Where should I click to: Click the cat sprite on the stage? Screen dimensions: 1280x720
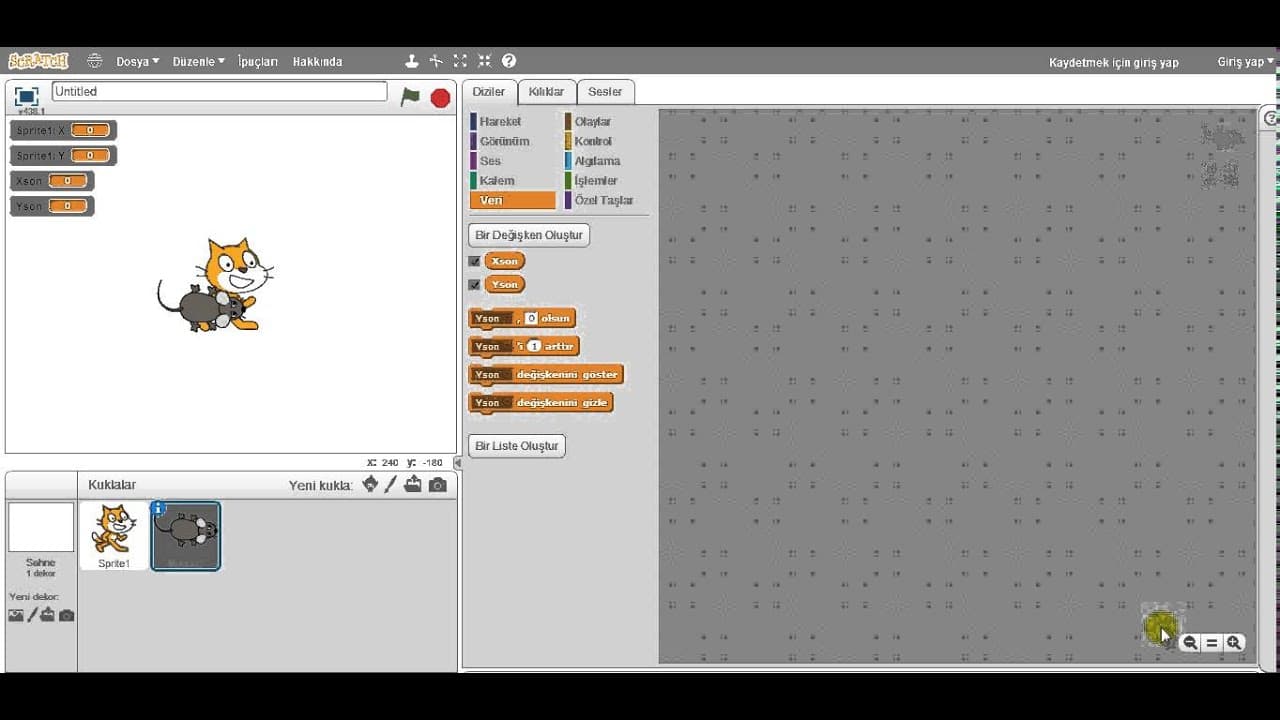point(236,268)
